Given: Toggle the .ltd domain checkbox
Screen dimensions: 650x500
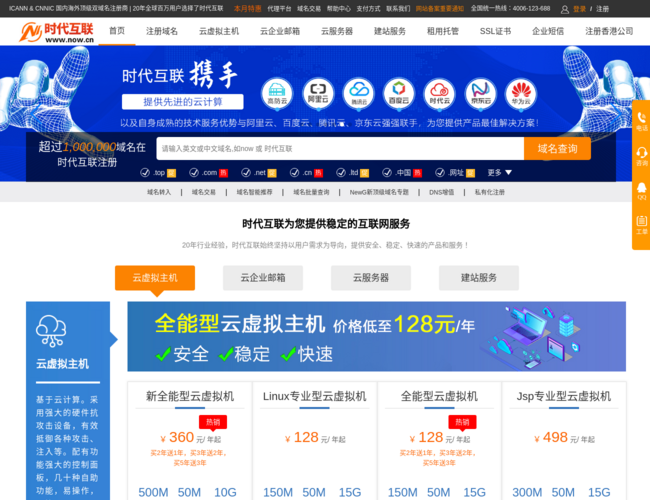Looking at the screenshot, I should coord(341,172).
